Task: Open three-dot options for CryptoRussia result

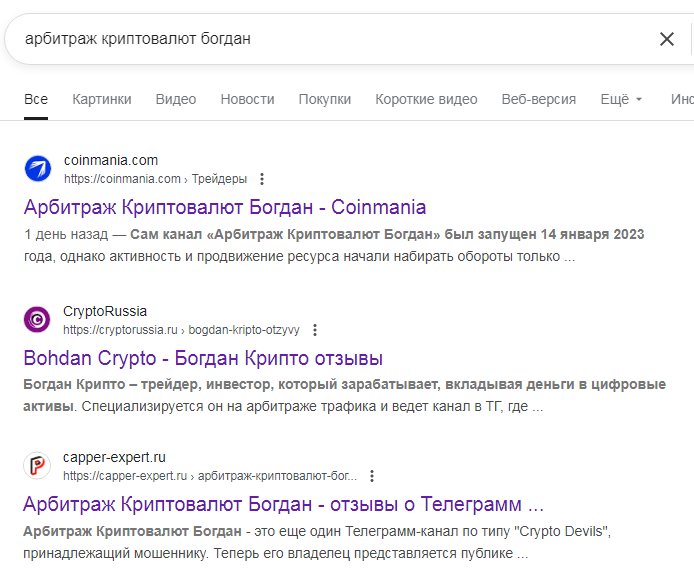Action: point(314,329)
